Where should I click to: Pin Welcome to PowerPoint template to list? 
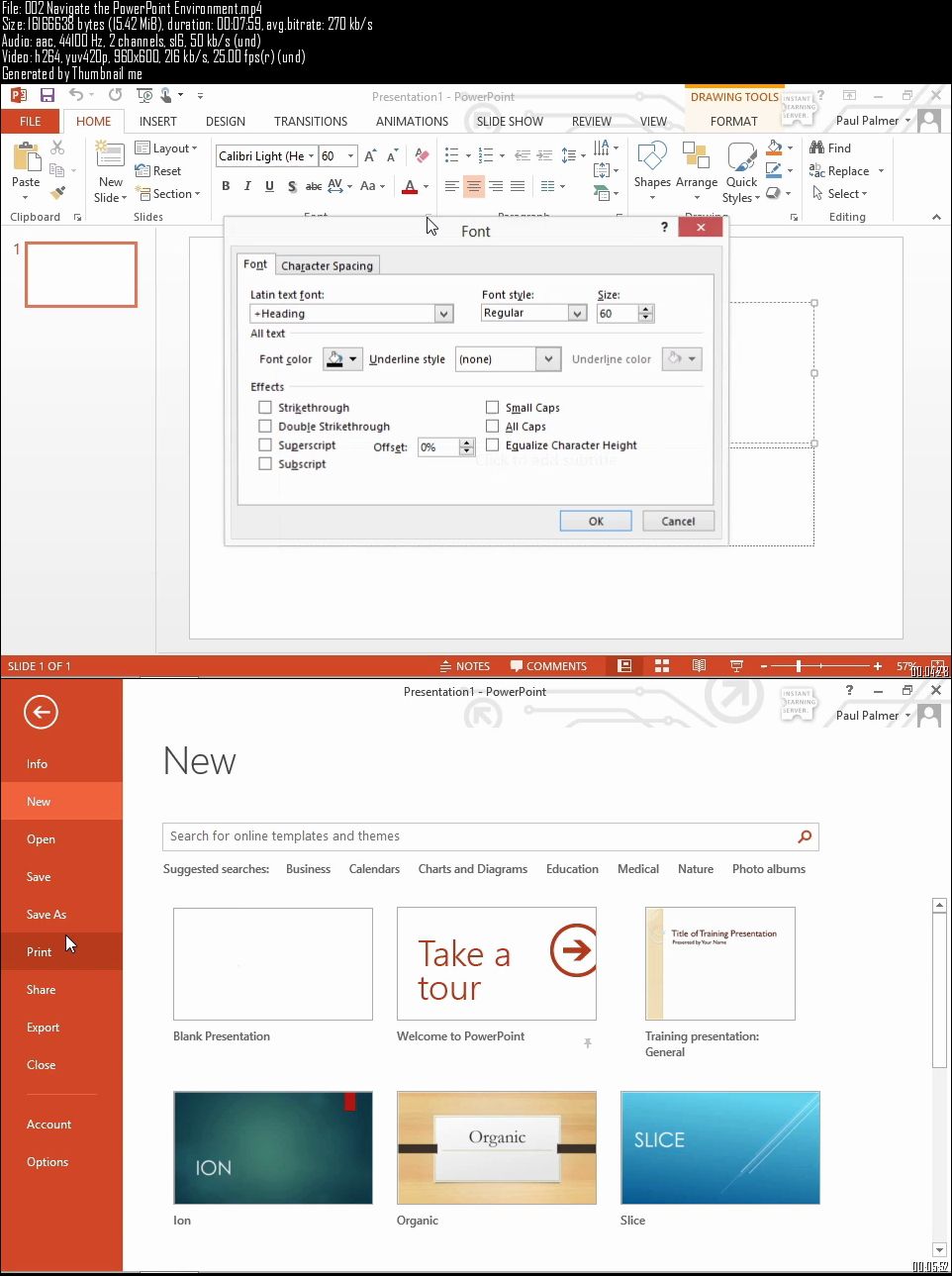(588, 1043)
